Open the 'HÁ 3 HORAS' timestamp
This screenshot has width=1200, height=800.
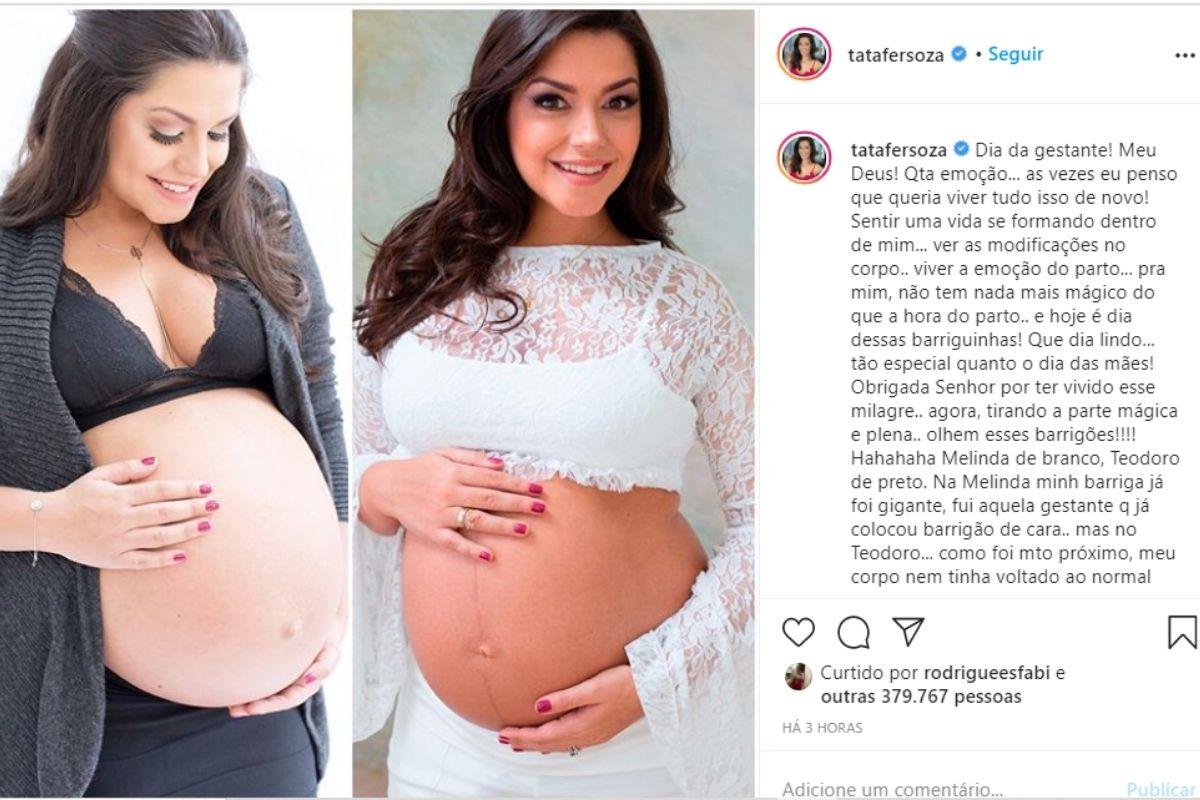click(822, 727)
